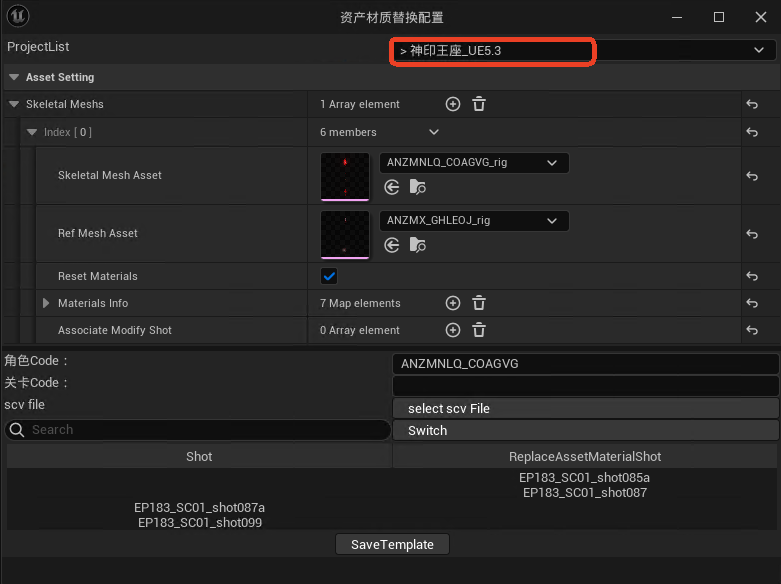The width and height of the screenshot is (781, 584).
Task: Use selected asset for Ref Mesh Asset
Action: pos(392,245)
